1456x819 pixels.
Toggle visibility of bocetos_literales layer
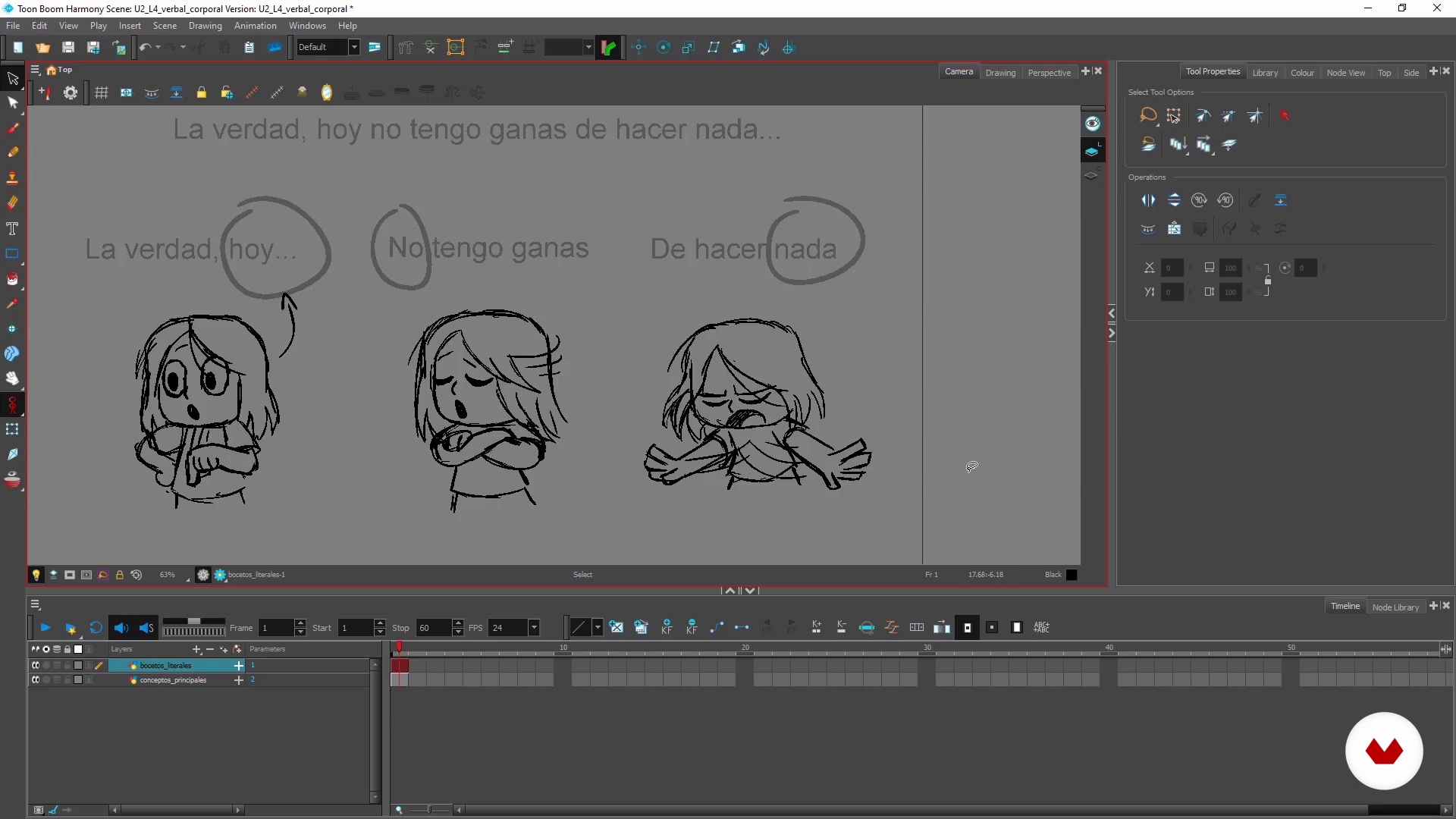[x=35, y=665]
